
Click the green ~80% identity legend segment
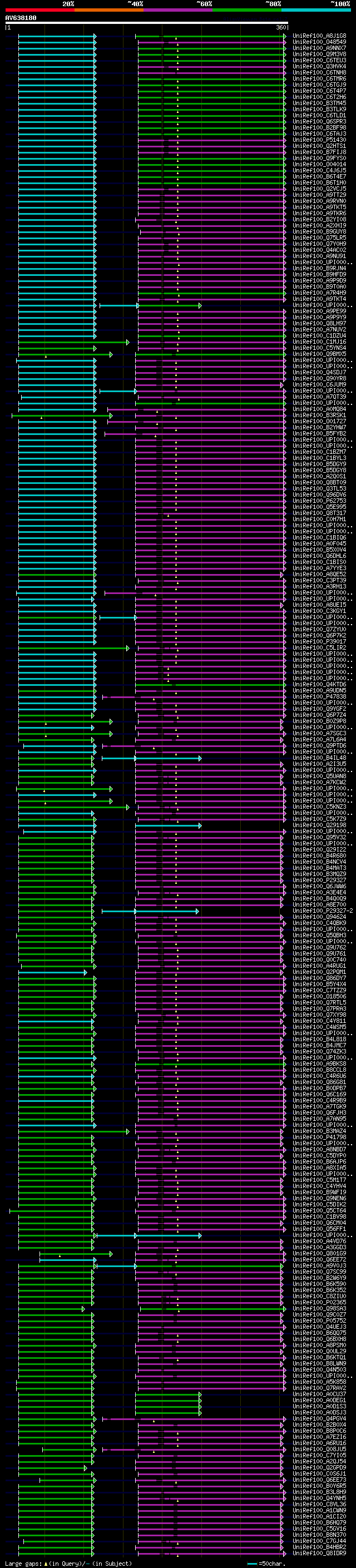(x=247, y=10)
